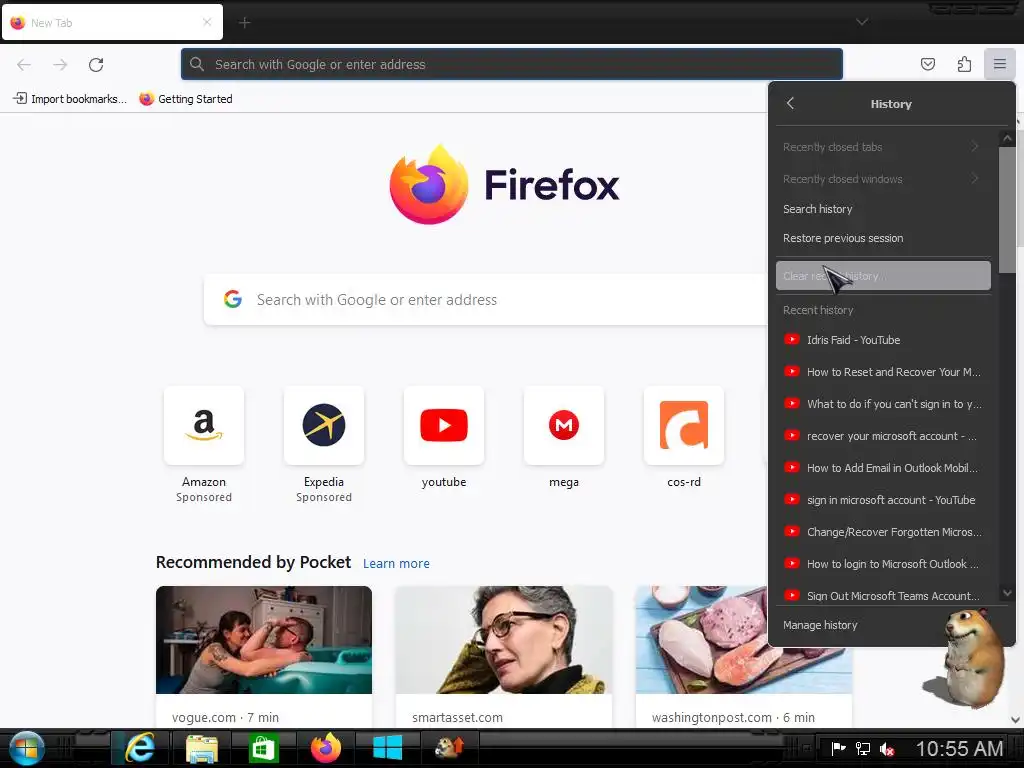Click the taskbar clock showing 10:55 AM
The width and height of the screenshot is (1024, 768).
tap(959, 749)
